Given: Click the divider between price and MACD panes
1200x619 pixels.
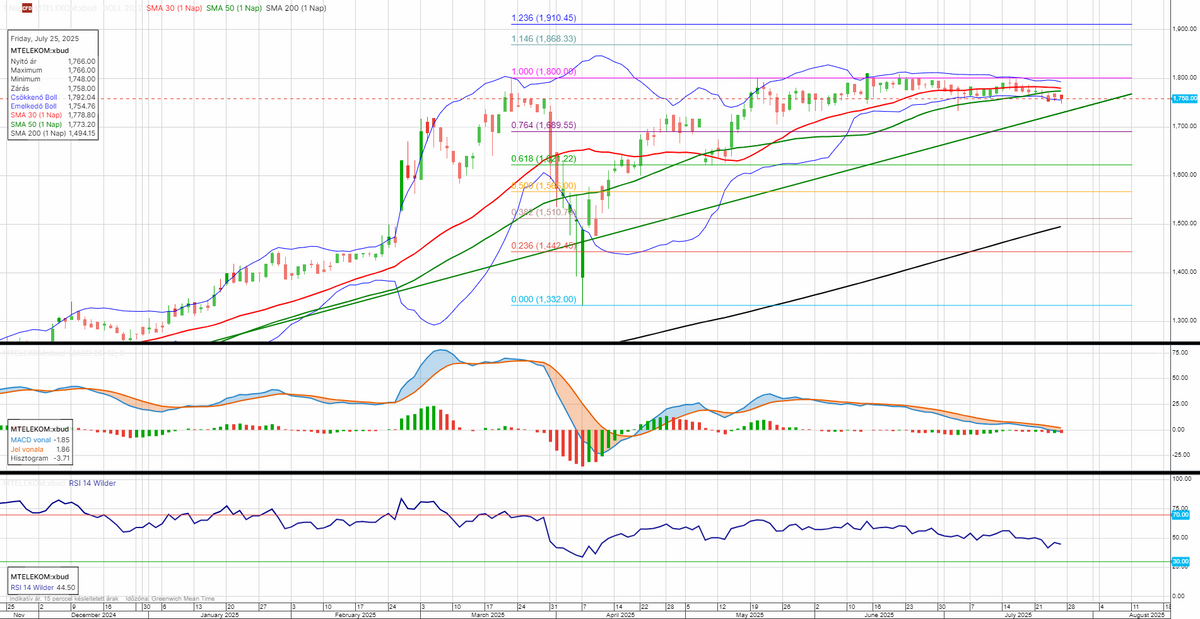Looking at the screenshot, I should (x=600, y=344).
